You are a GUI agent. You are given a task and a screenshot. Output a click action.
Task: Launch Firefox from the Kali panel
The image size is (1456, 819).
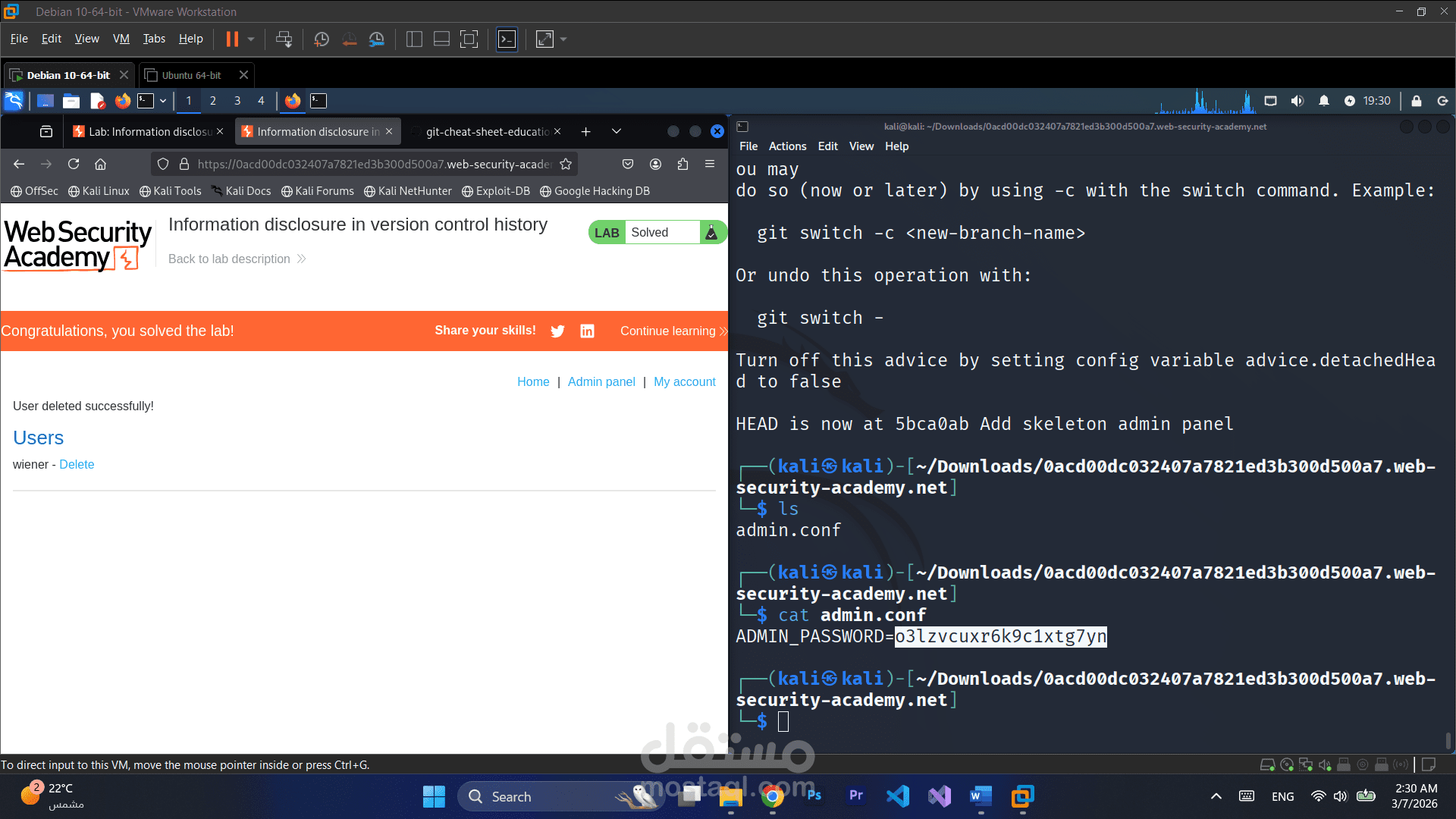[122, 100]
